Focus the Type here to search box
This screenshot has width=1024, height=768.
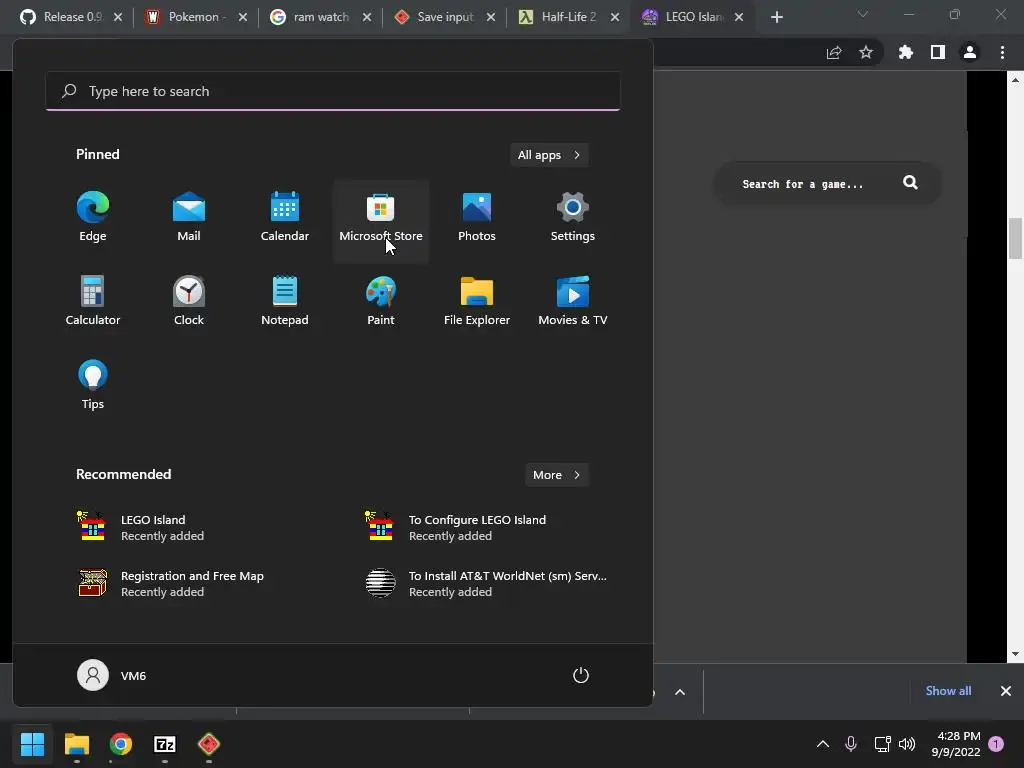pos(333,91)
